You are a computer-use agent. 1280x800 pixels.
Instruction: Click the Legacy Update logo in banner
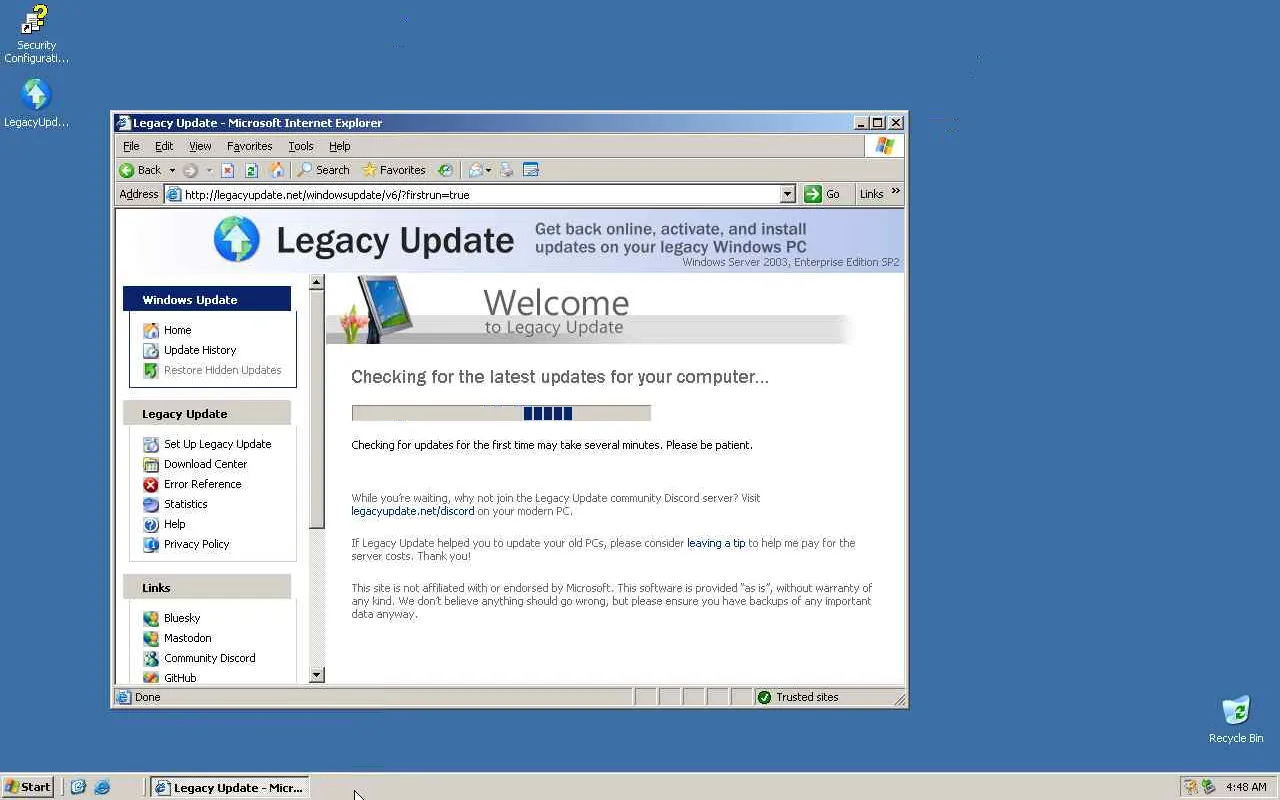click(237, 240)
